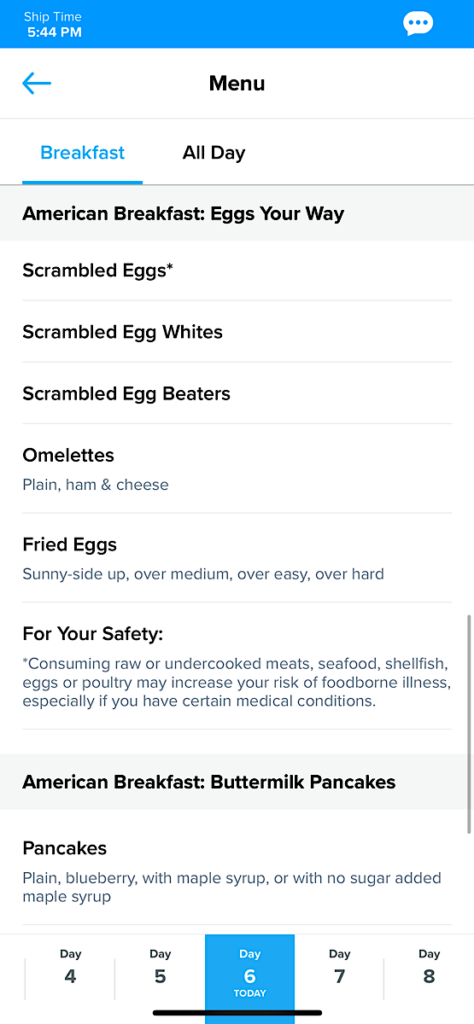
Task: Select Day 5 in the day picker
Action: coord(160,967)
